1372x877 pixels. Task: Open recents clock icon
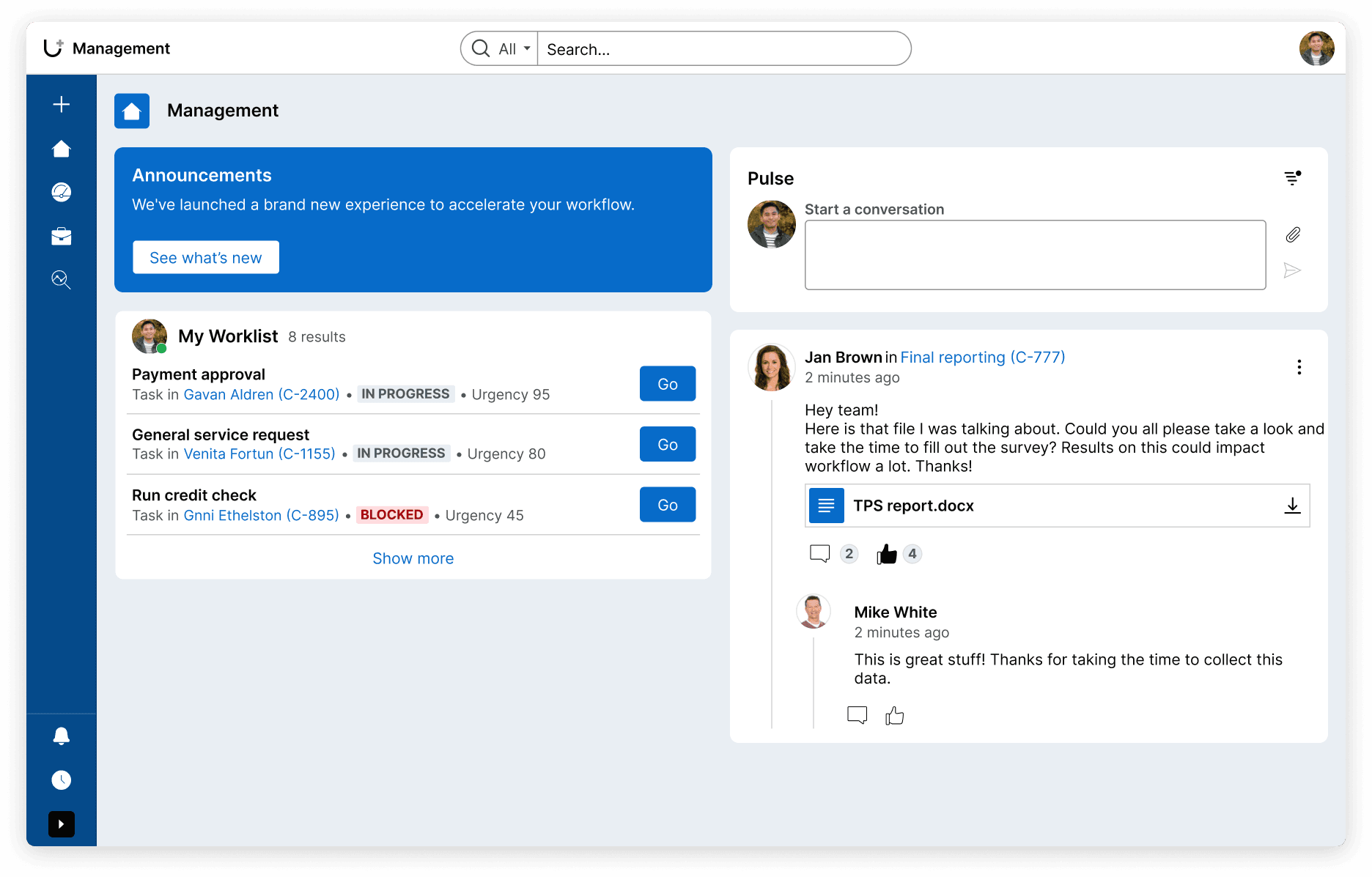point(62,780)
